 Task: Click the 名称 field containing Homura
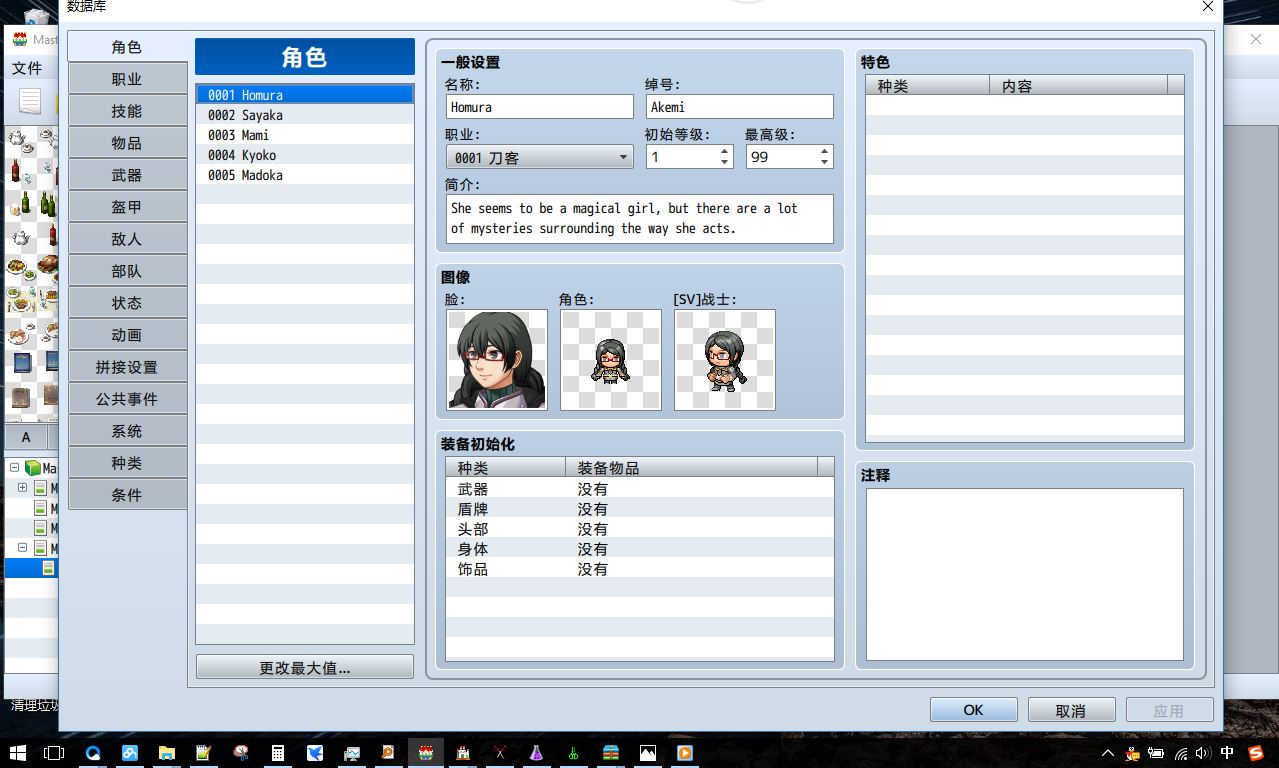click(x=540, y=107)
